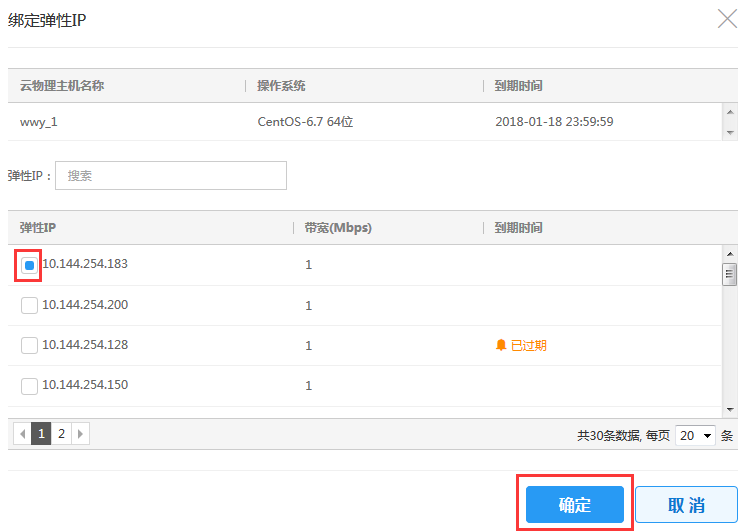Click the host table scroll-down arrow

click(730, 132)
